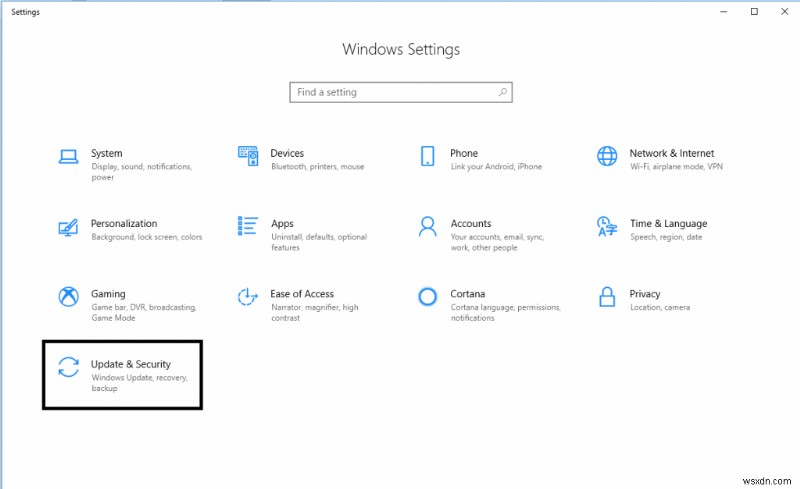Select the Phone icon
800x489 pixels.
(428, 156)
